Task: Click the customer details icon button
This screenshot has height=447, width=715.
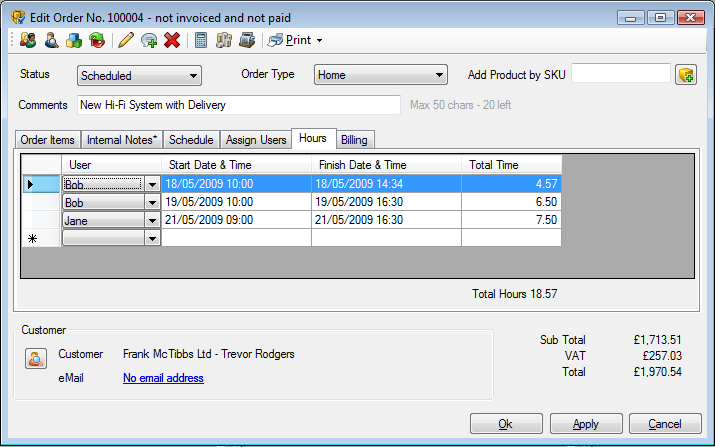Action: click(x=35, y=360)
